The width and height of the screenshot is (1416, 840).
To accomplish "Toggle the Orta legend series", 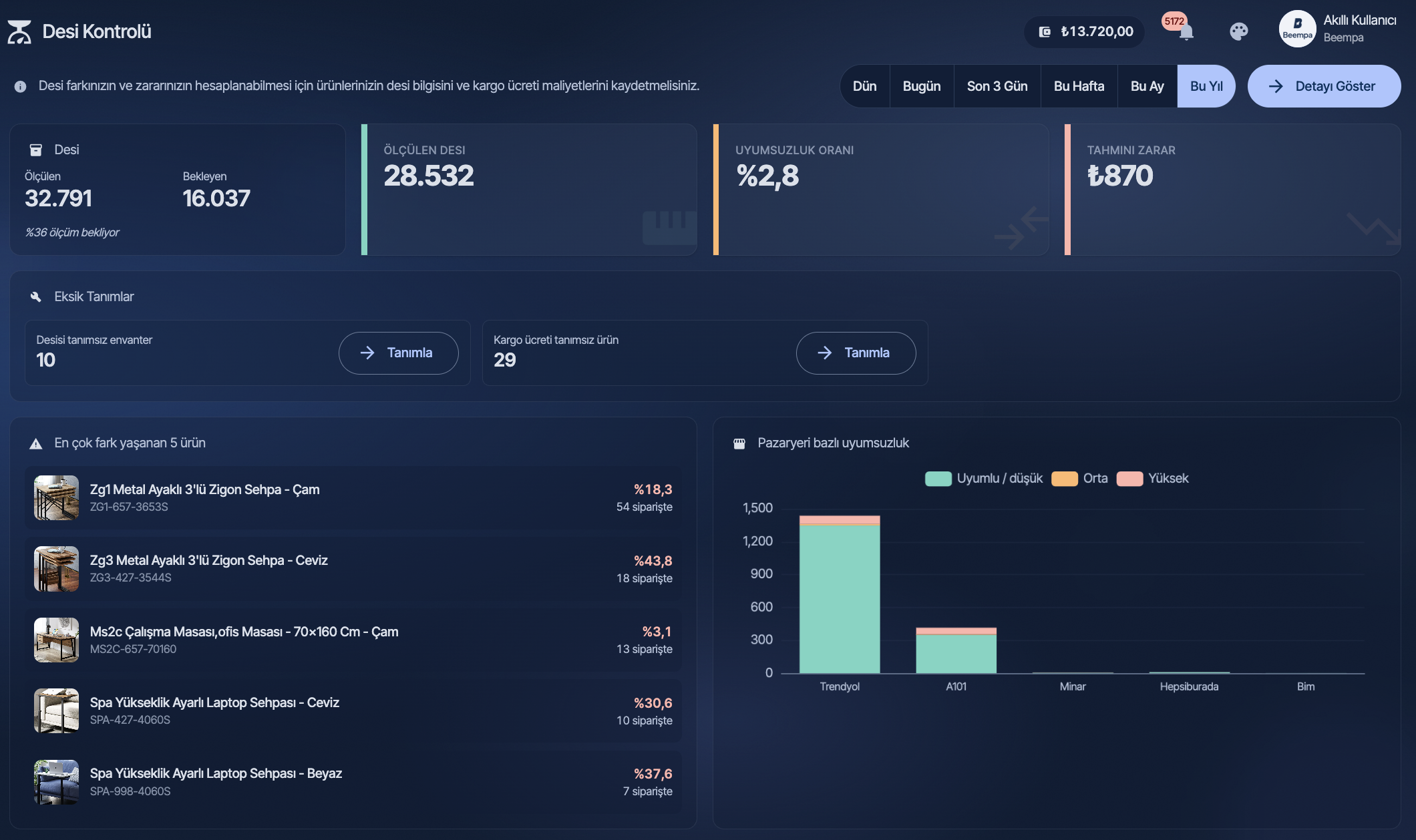I will click(x=1079, y=479).
